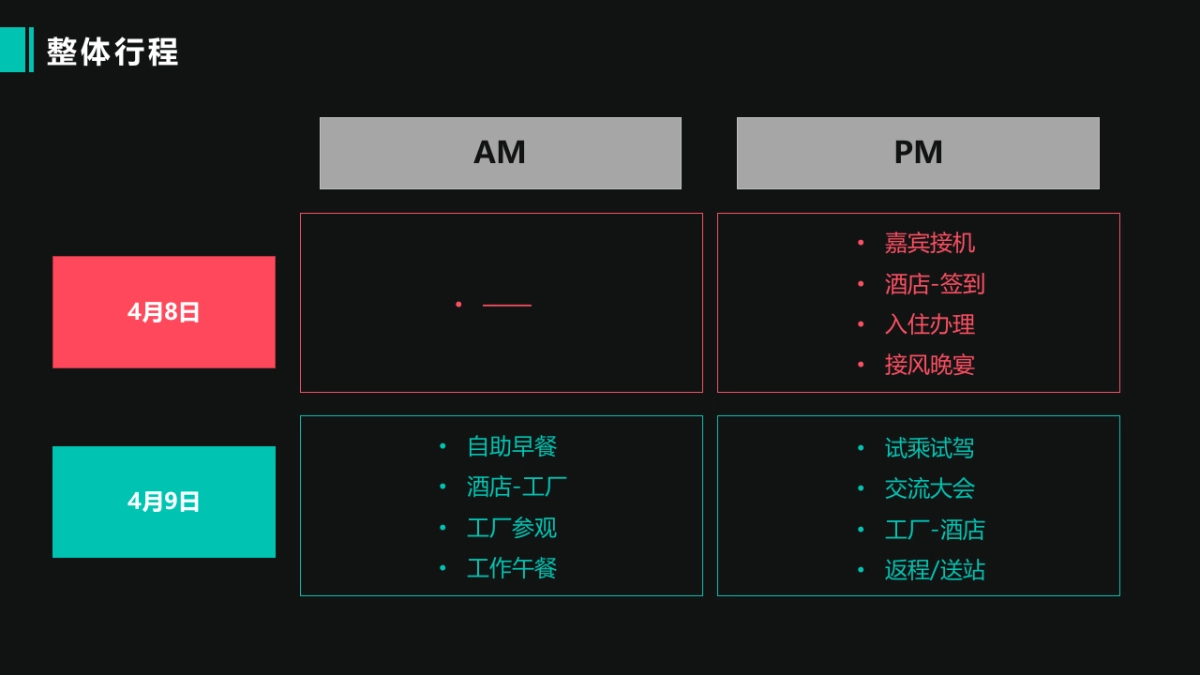
Task: Click the gray AM header box
Action: [x=500, y=153]
